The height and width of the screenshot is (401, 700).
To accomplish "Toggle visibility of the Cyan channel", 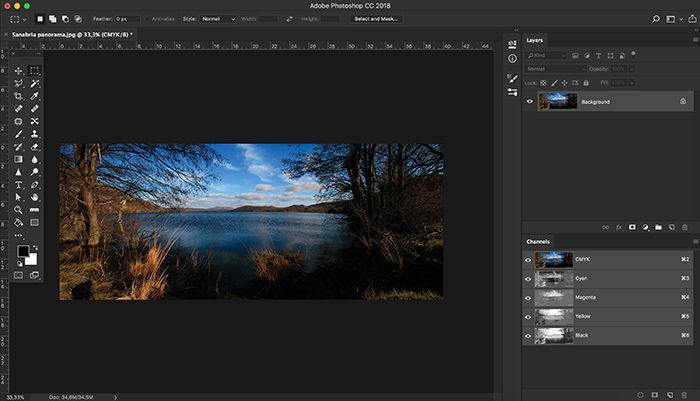I will [x=528, y=279].
